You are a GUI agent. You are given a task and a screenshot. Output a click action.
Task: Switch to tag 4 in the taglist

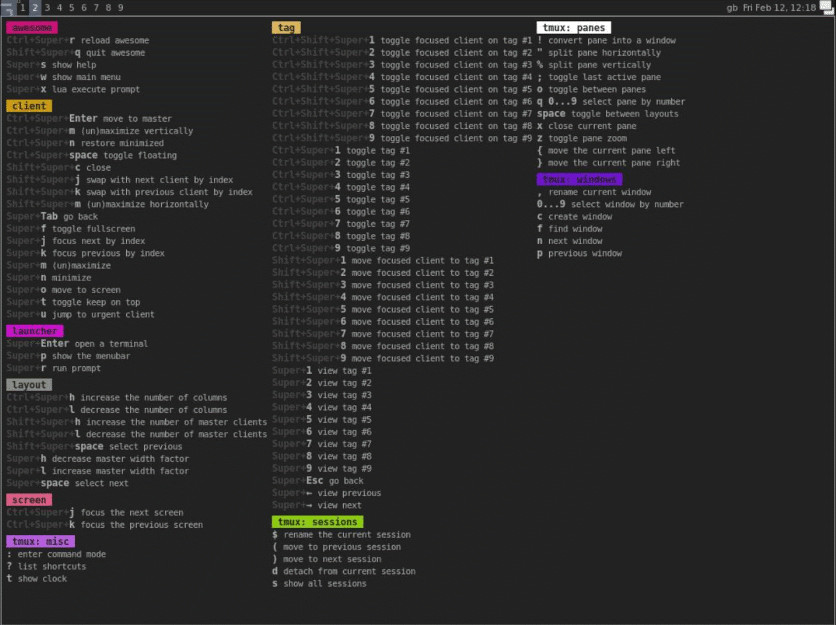pyautogui.click(x=59, y=7)
